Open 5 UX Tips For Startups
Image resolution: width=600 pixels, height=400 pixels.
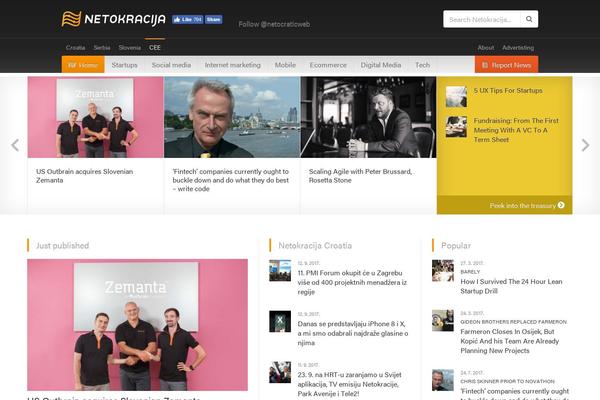tap(508, 90)
